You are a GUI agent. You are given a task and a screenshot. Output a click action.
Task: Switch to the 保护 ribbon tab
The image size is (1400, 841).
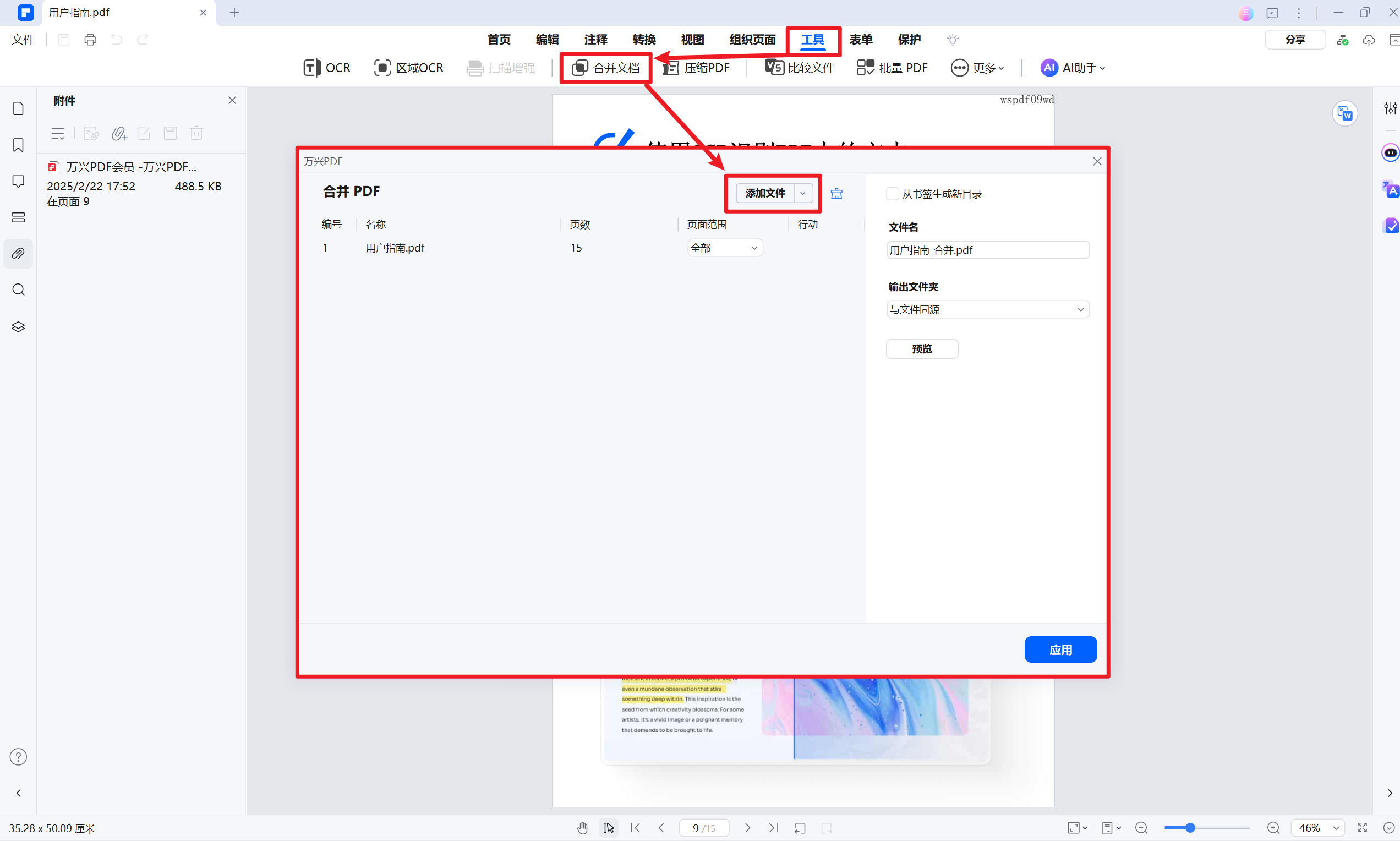tap(909, 40)
